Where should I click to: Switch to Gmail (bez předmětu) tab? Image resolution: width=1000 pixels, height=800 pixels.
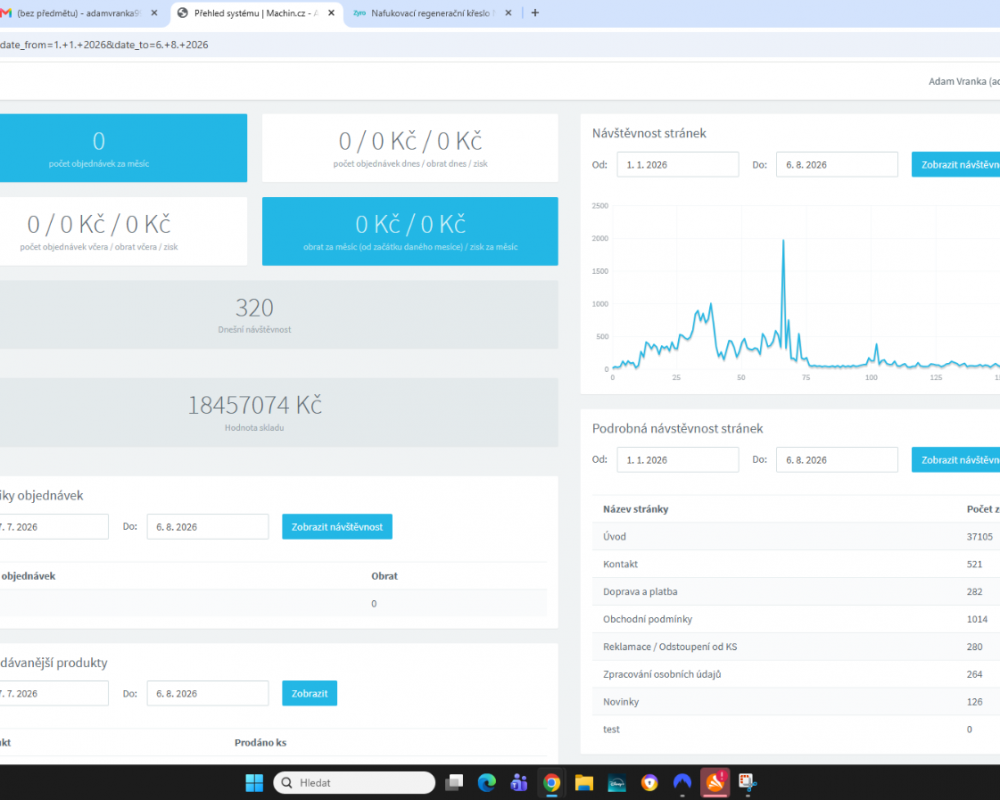click(78, 13)
